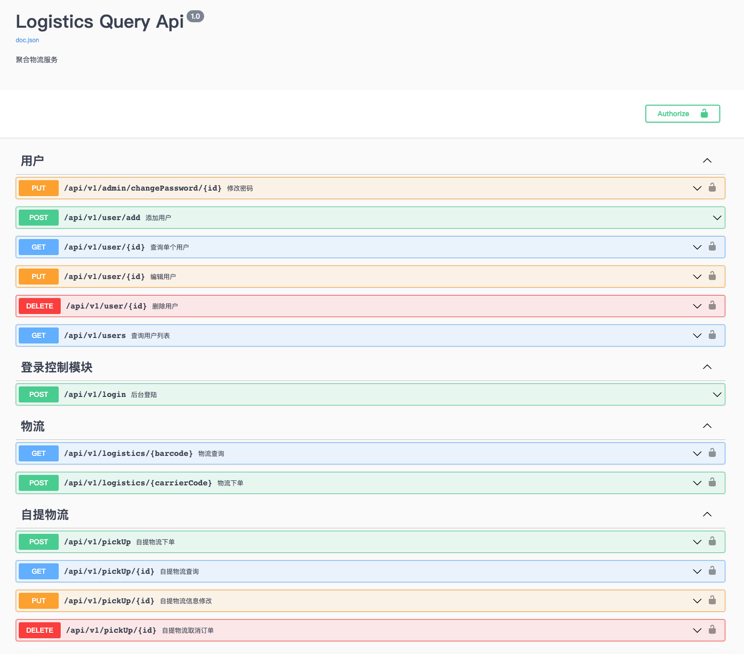Expand chevron on DELETE pickUp/{id} row
Image resolution: width=744 pixels, height=654 pixels.
coord(697,630)
